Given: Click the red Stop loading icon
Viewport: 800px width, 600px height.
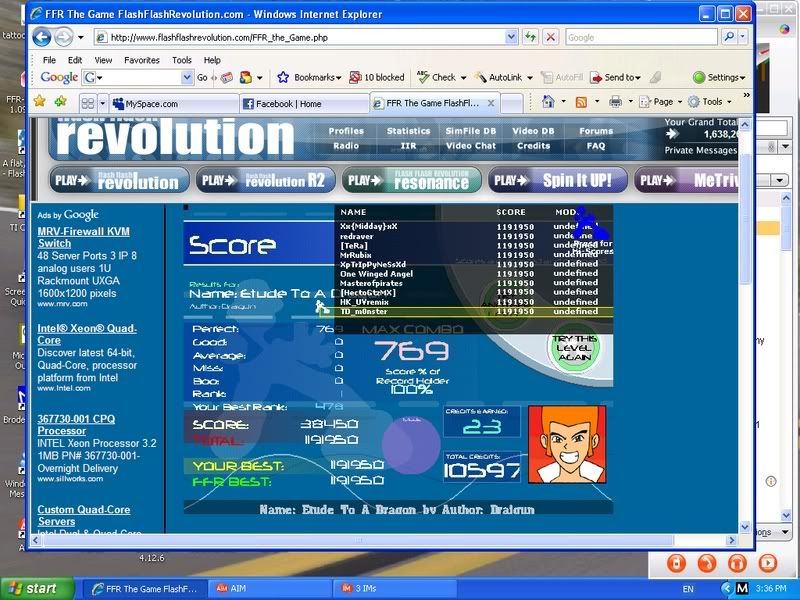Looking at the screenshot, I should click(x=550, y=37).
